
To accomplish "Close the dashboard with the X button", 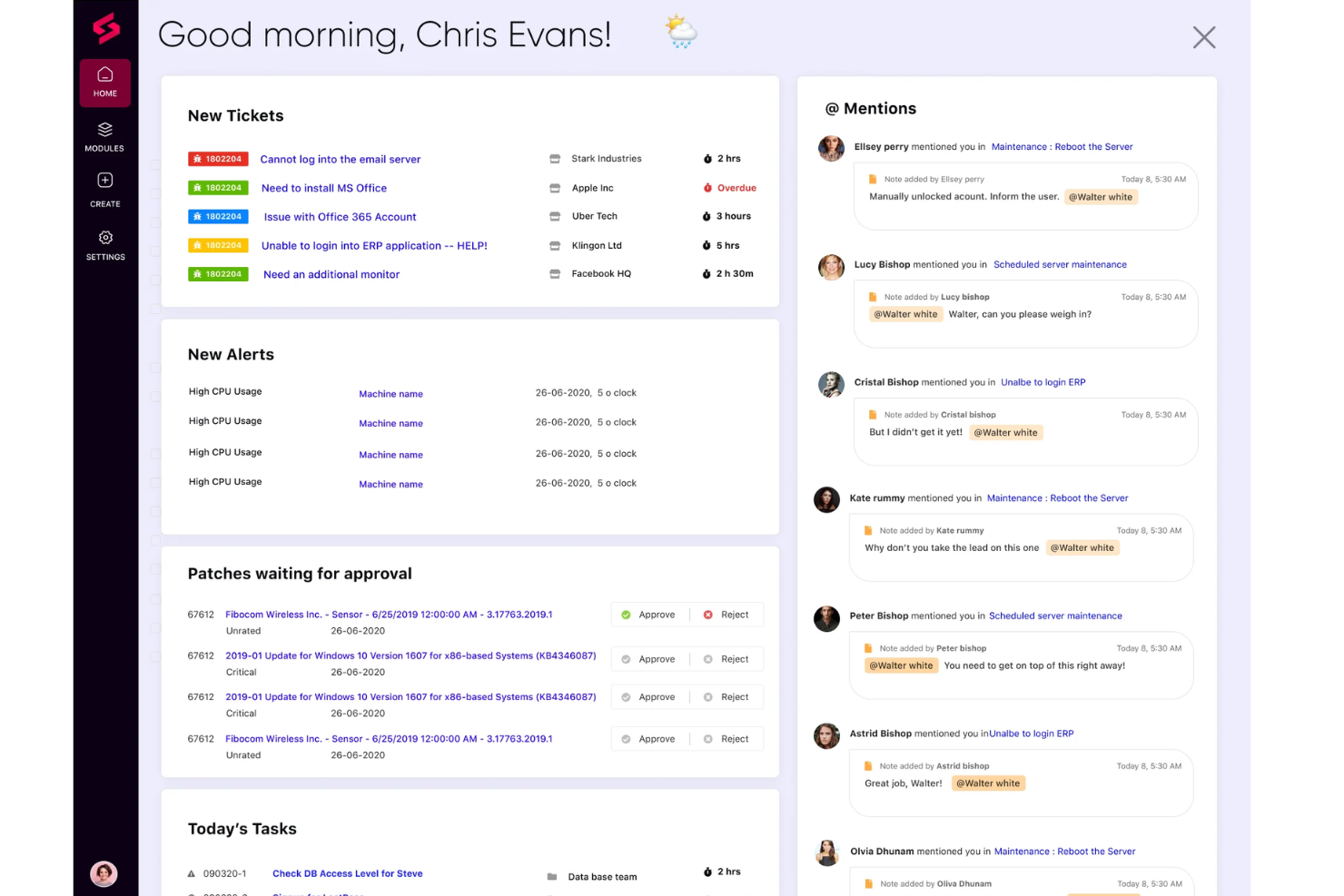I will [x=1203, y=37].
